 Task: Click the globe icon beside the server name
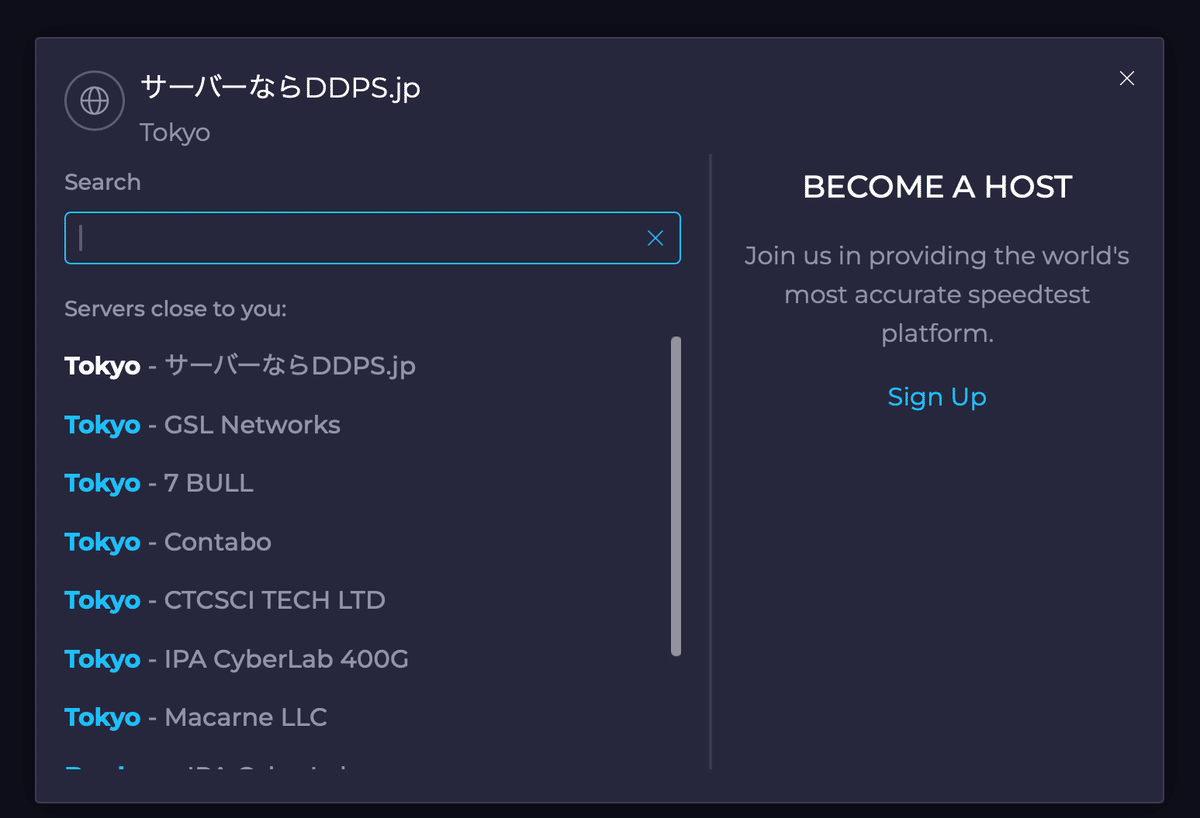coord(94,101)
